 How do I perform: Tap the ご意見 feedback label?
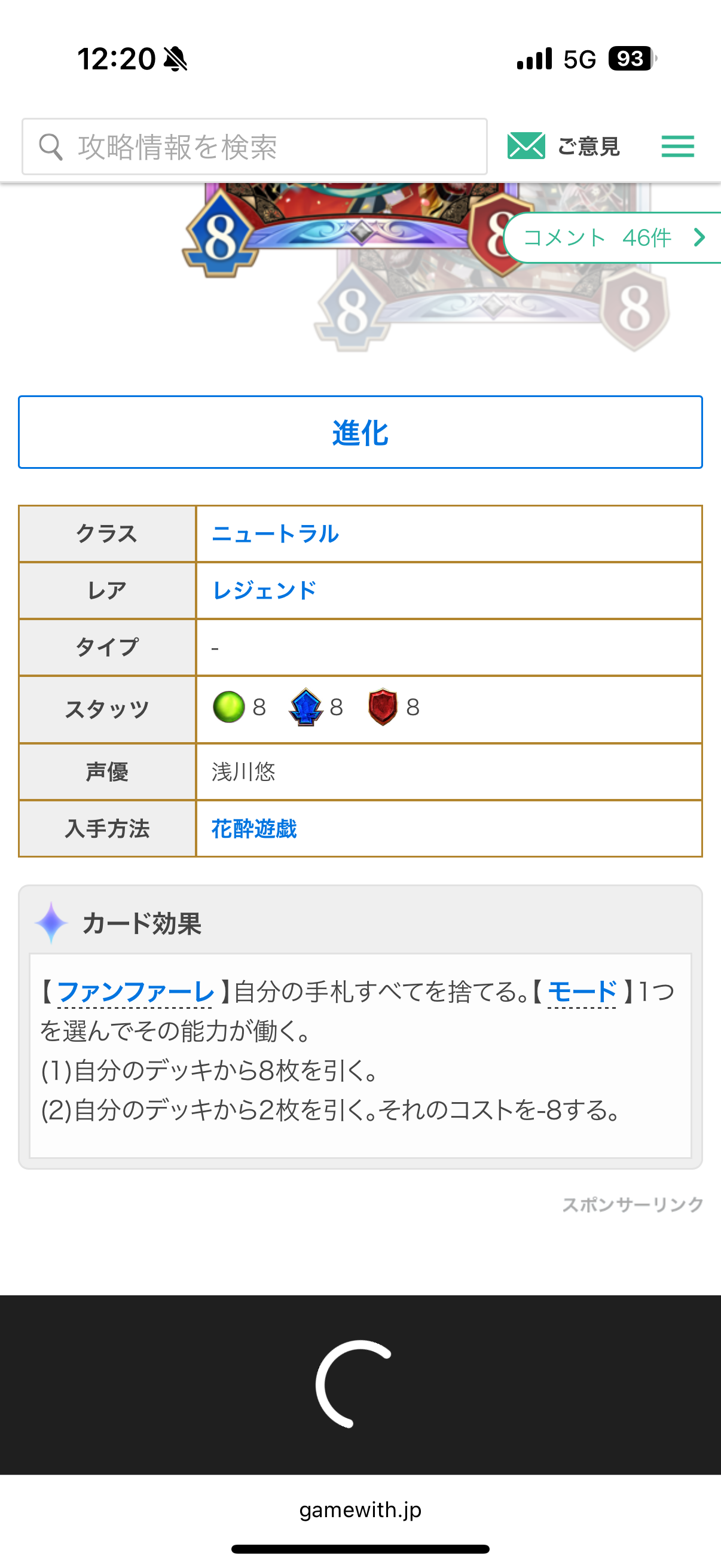click(588, 147)
